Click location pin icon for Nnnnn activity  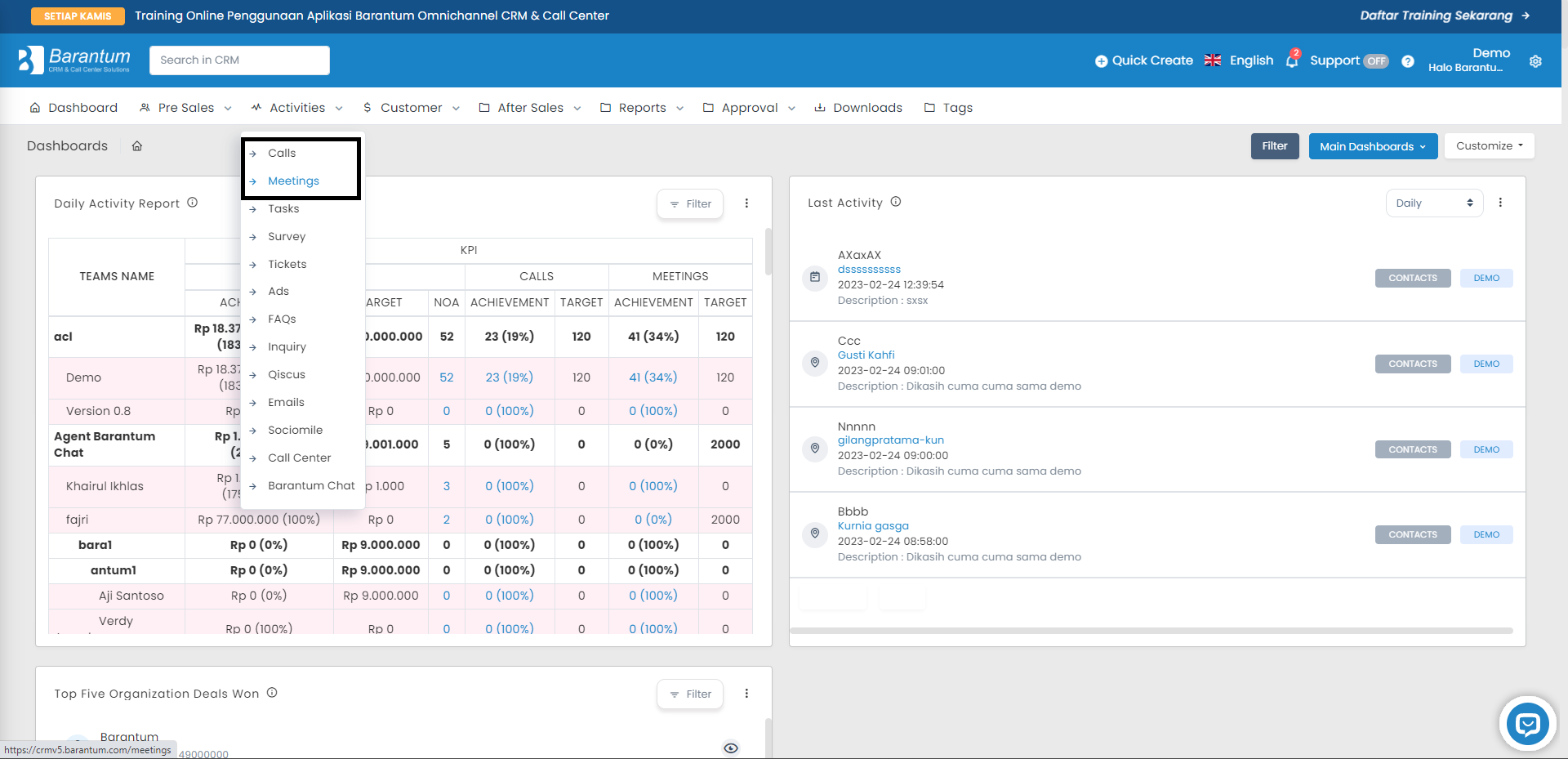815,449
